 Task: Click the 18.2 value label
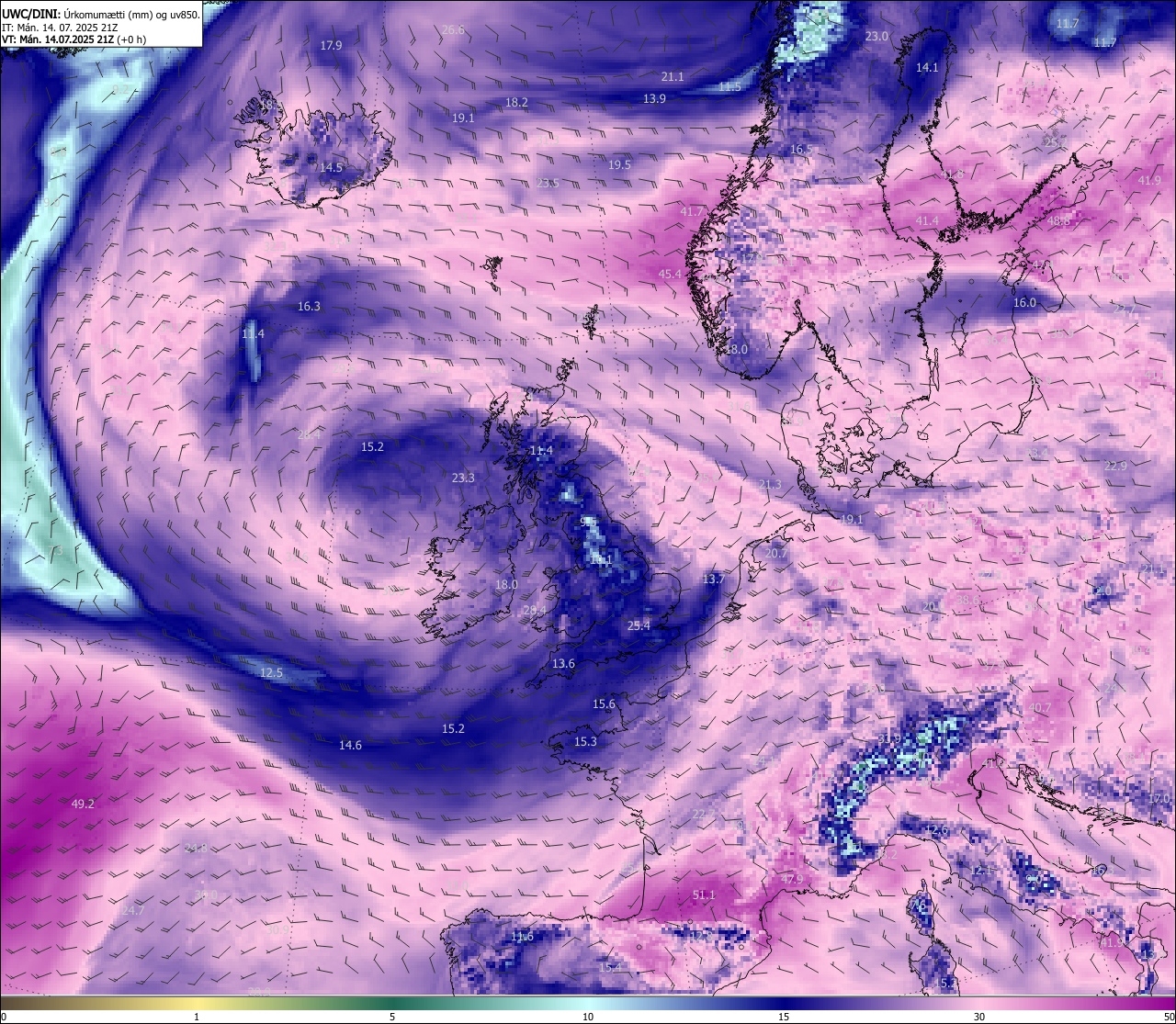516,102
